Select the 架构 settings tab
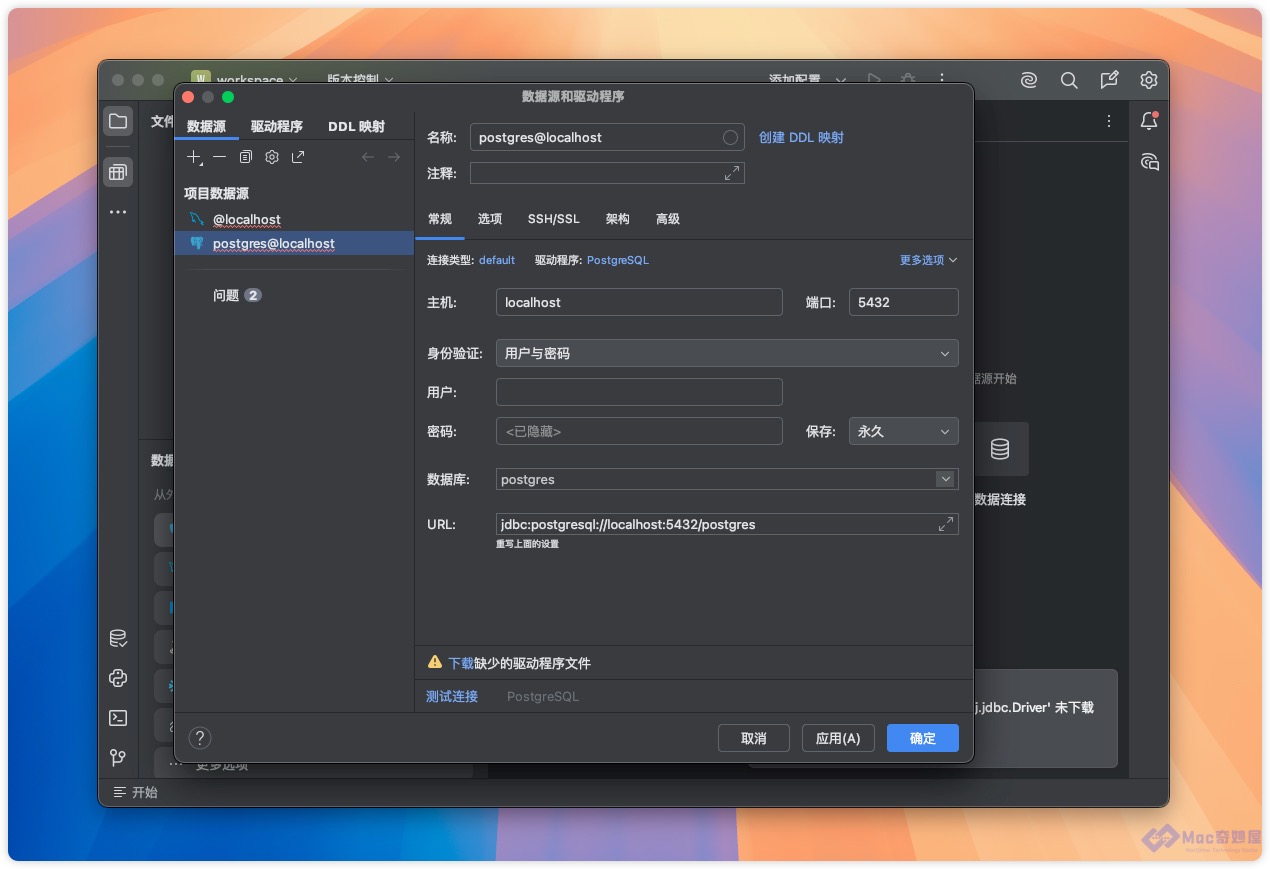This screenshot has width=1270, height=869. [618, 219]
